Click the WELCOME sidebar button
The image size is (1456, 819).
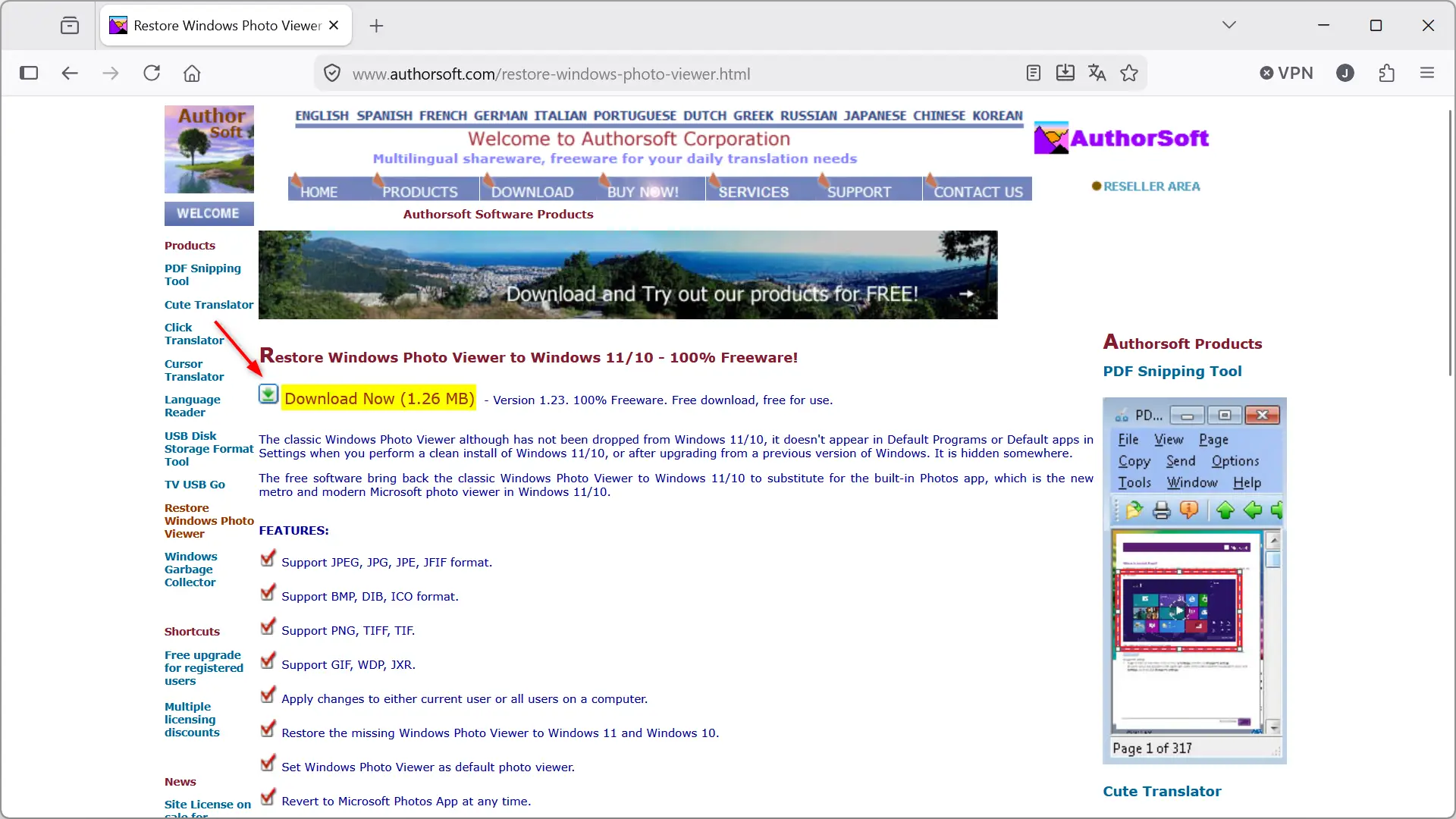[x=209, y=214]
